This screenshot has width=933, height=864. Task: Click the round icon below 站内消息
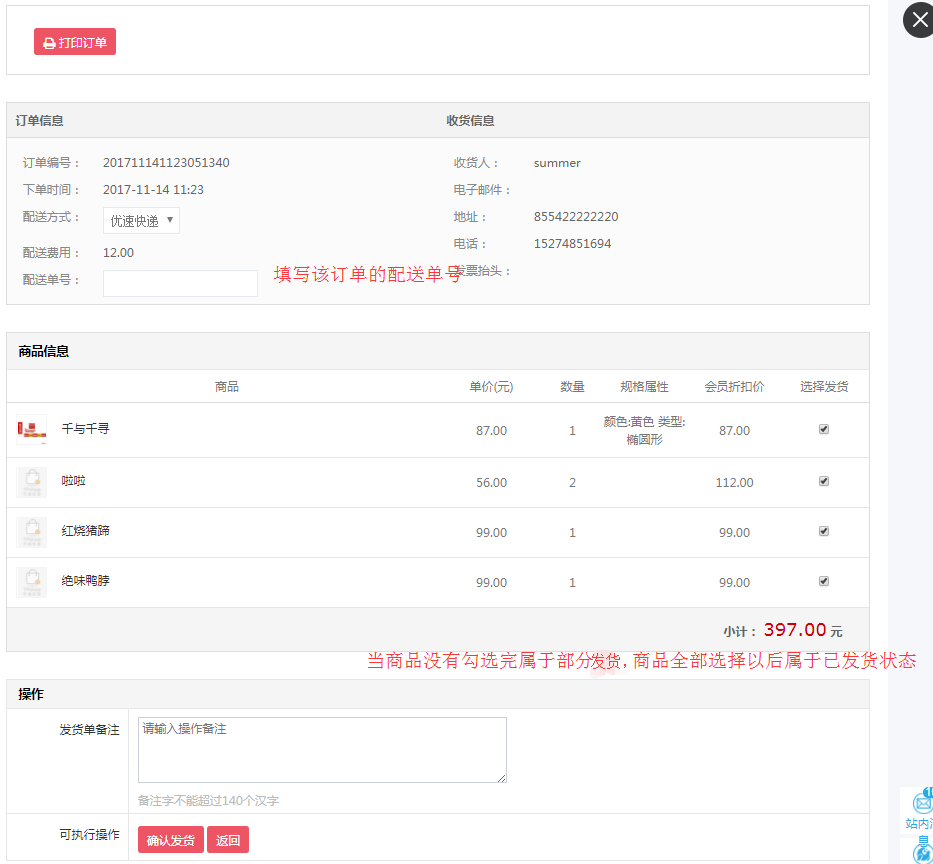923,853
